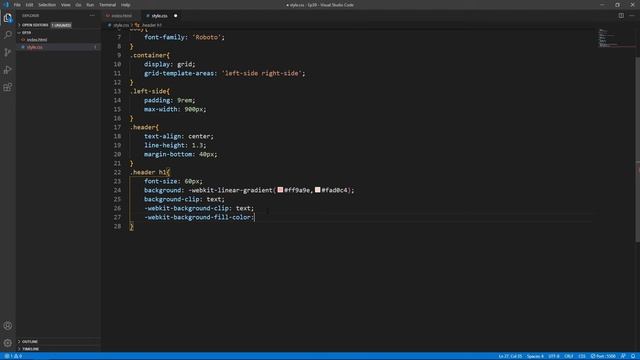The image size is (640, 360).
Task: Click 'padding: 9rem;' on line 14
Action: click(169, 100)
